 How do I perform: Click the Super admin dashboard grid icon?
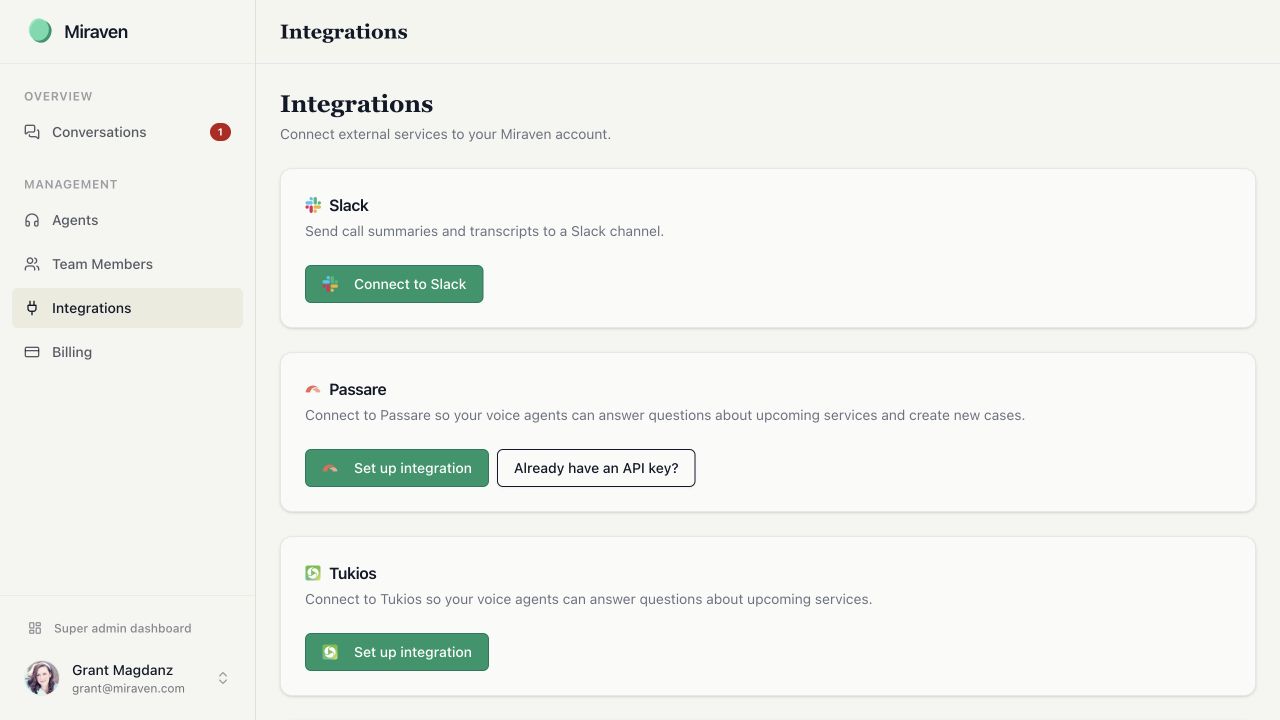tap(35, 628)
